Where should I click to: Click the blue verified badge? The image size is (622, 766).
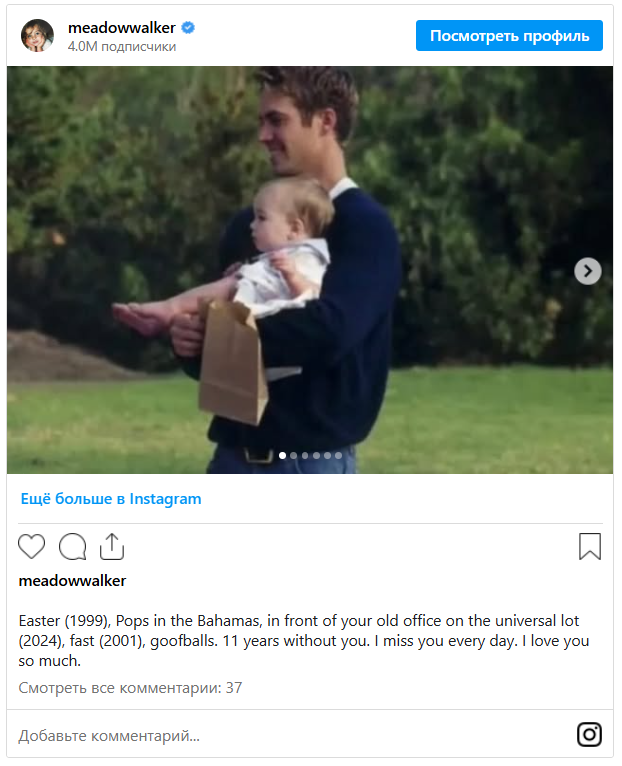pos(188,28)
